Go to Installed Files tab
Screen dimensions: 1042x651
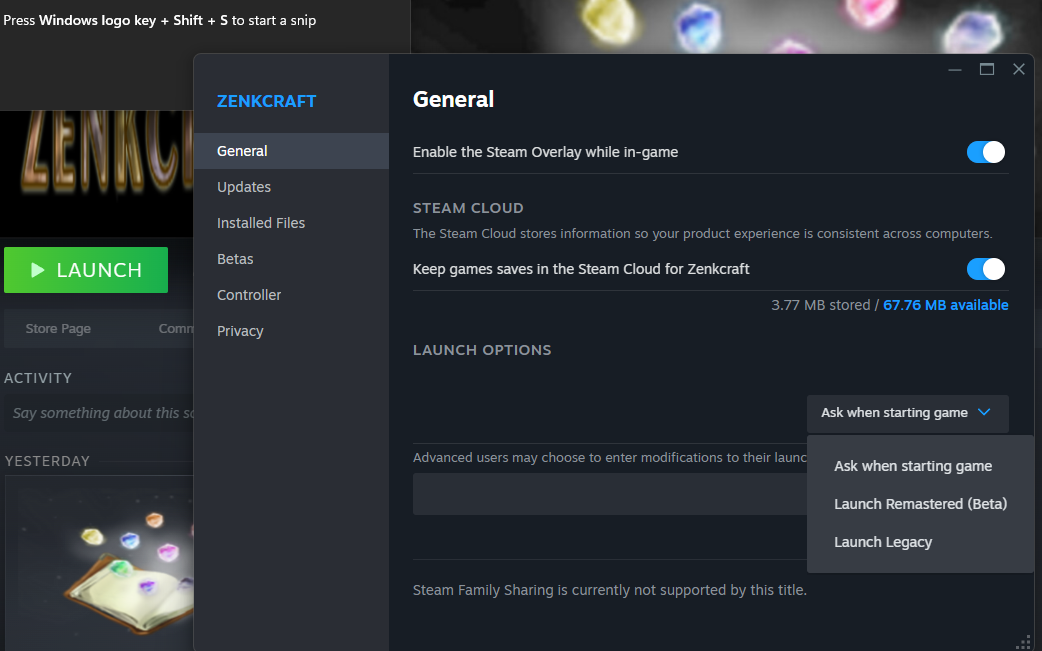coord(291,223)
